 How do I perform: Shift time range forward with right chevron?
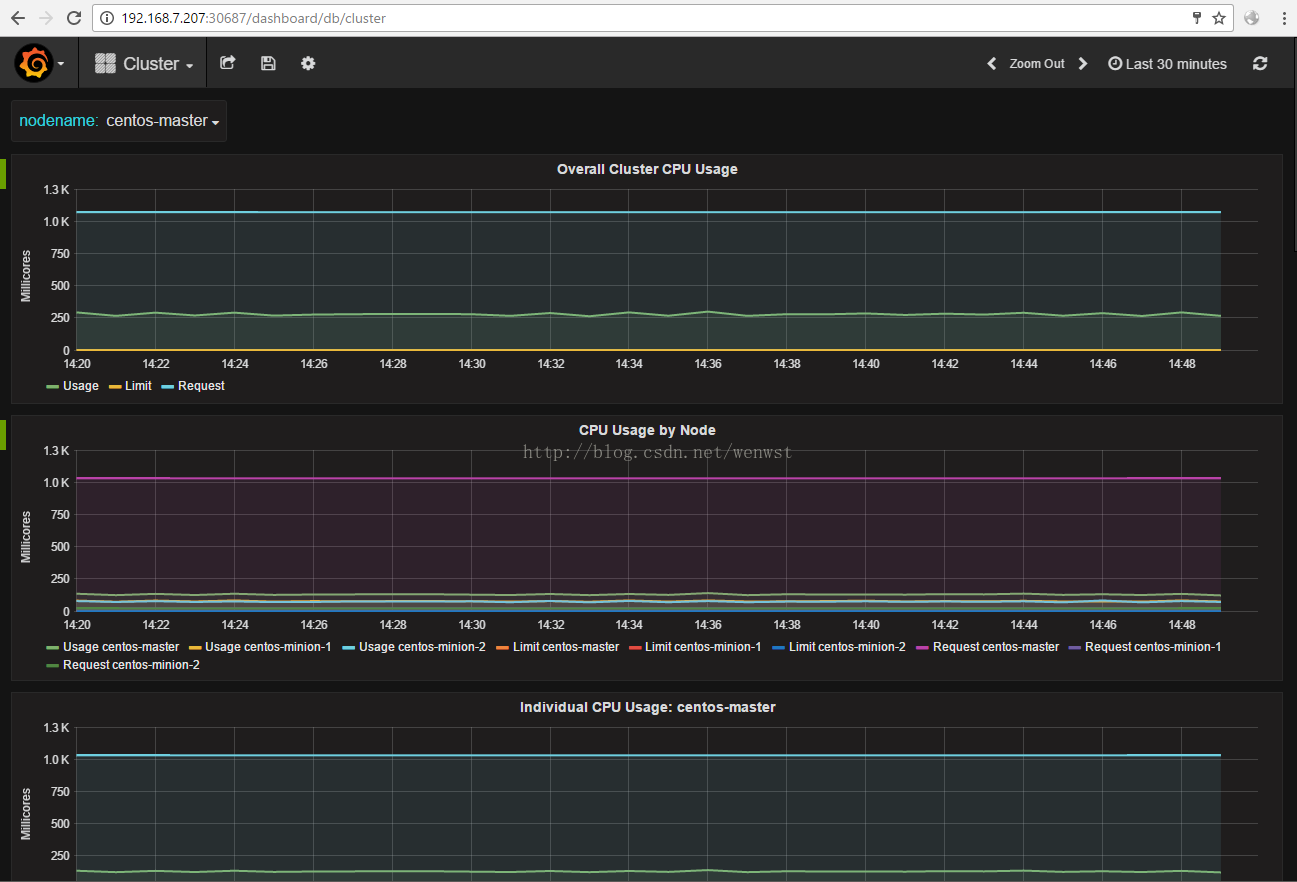coord(1082,63)
